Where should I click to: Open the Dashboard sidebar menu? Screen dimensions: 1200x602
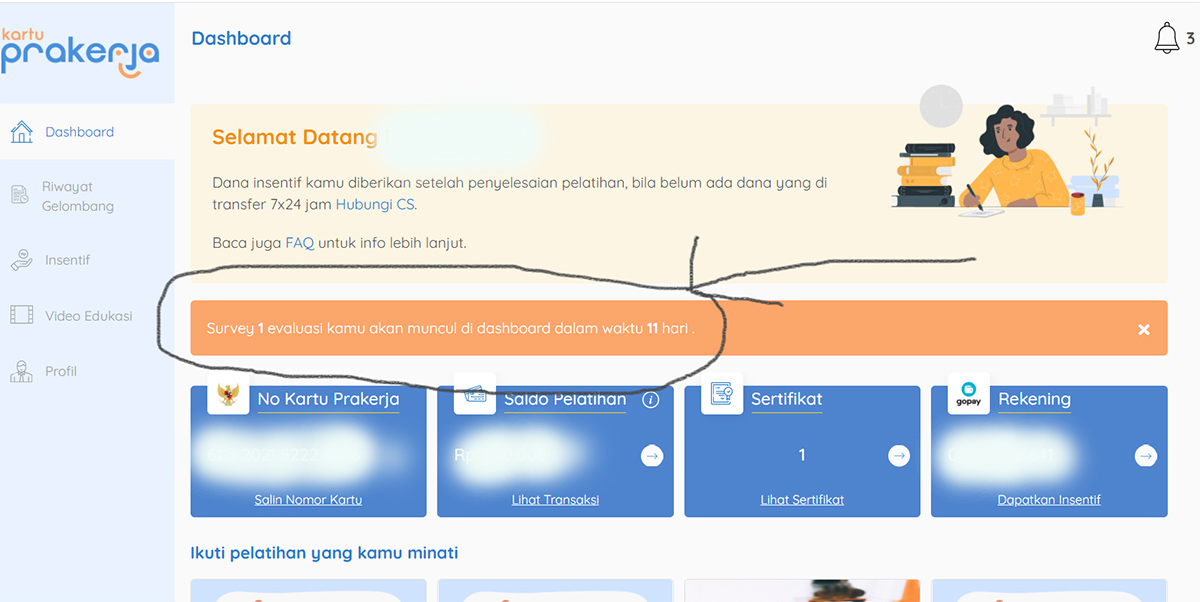coord(79,132)
